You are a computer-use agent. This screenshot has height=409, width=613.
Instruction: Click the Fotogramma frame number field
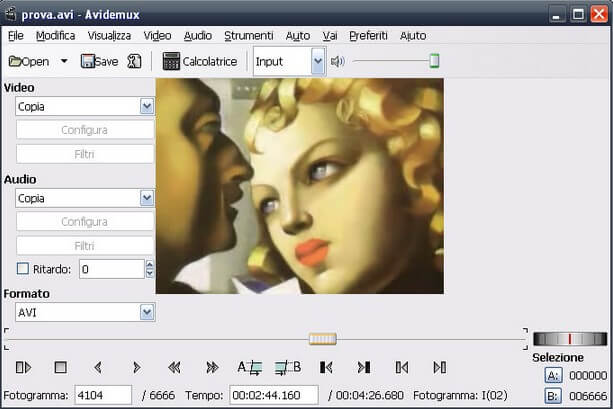click(x=103, y=395)
